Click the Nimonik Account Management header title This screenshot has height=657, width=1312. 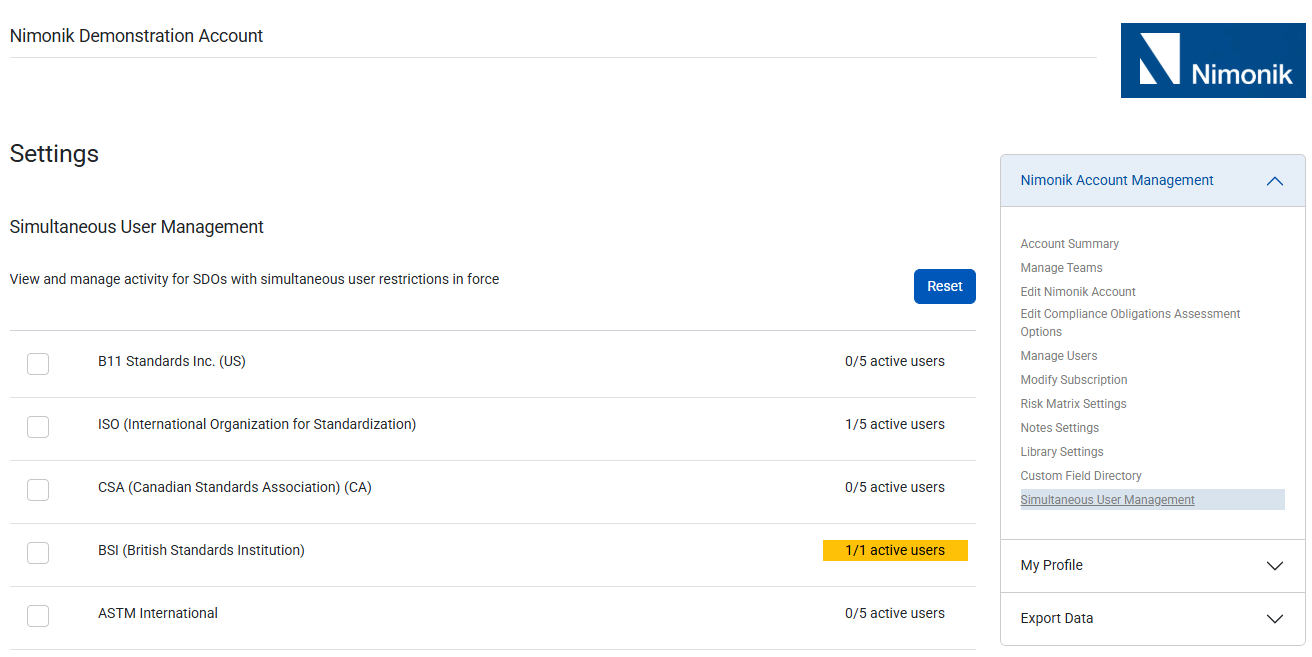click(1117, 181)
